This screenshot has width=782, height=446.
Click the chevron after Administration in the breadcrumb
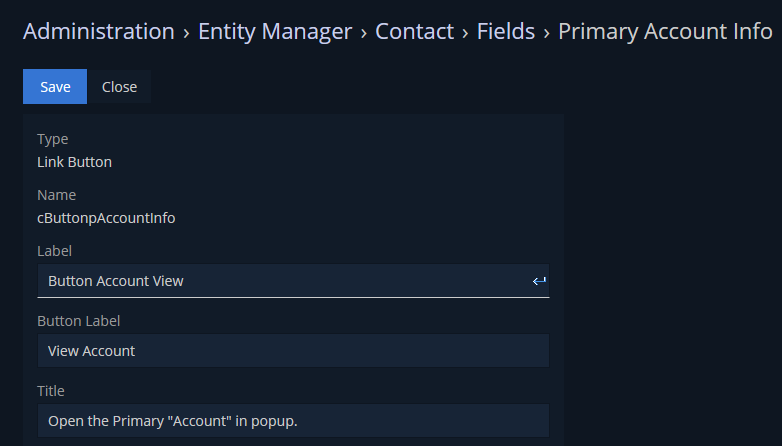coord(186,33)
